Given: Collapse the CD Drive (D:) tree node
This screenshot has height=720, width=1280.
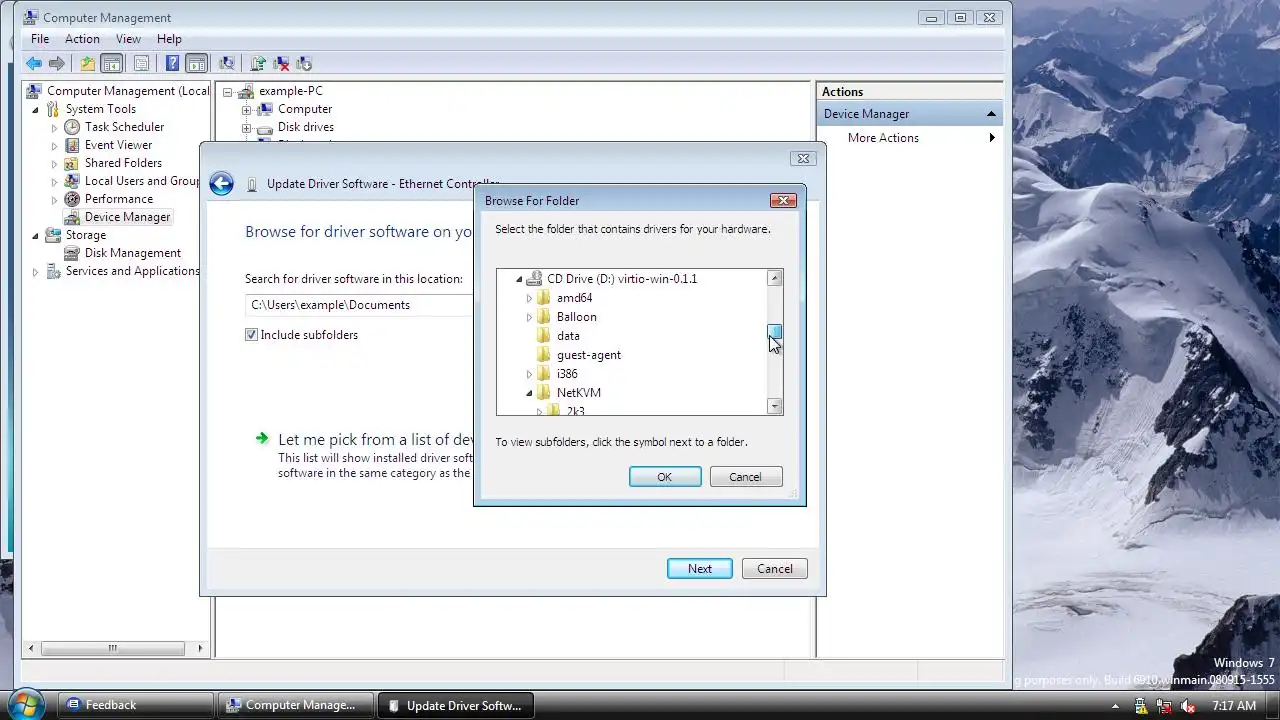Looking at the screenshot, I should tap(519, 279).
